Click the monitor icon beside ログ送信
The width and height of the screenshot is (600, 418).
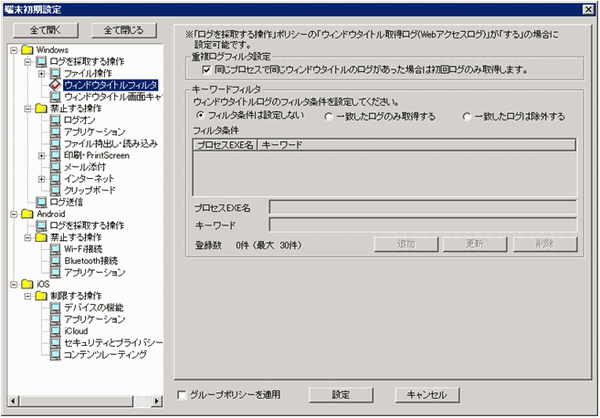(41, 202)
